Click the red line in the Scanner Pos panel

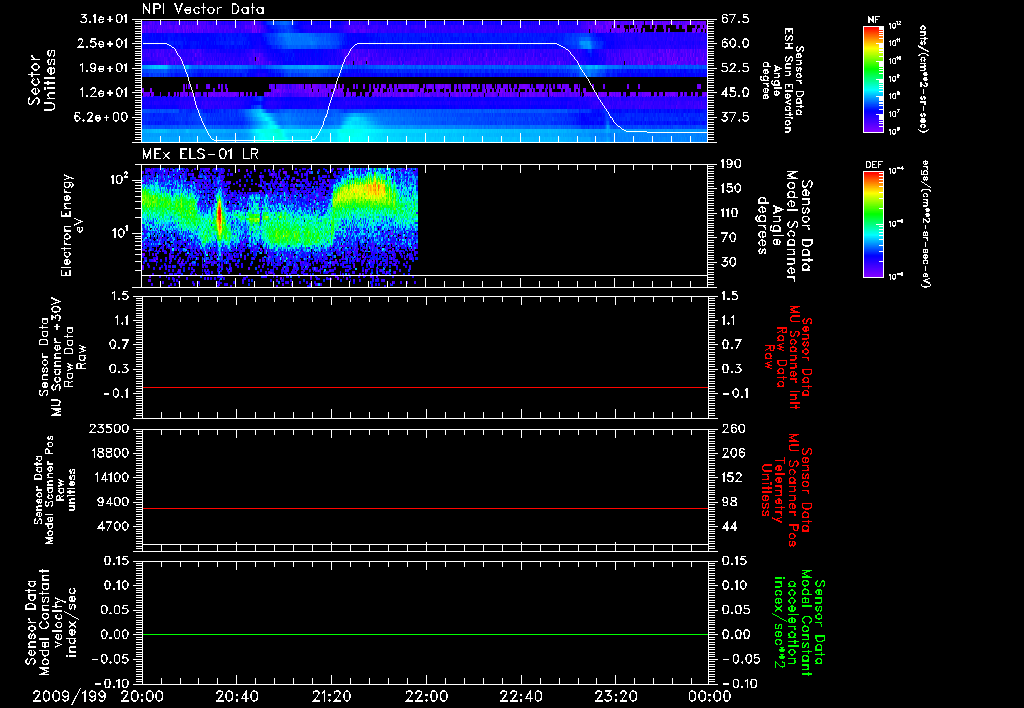tap(425, 508)
